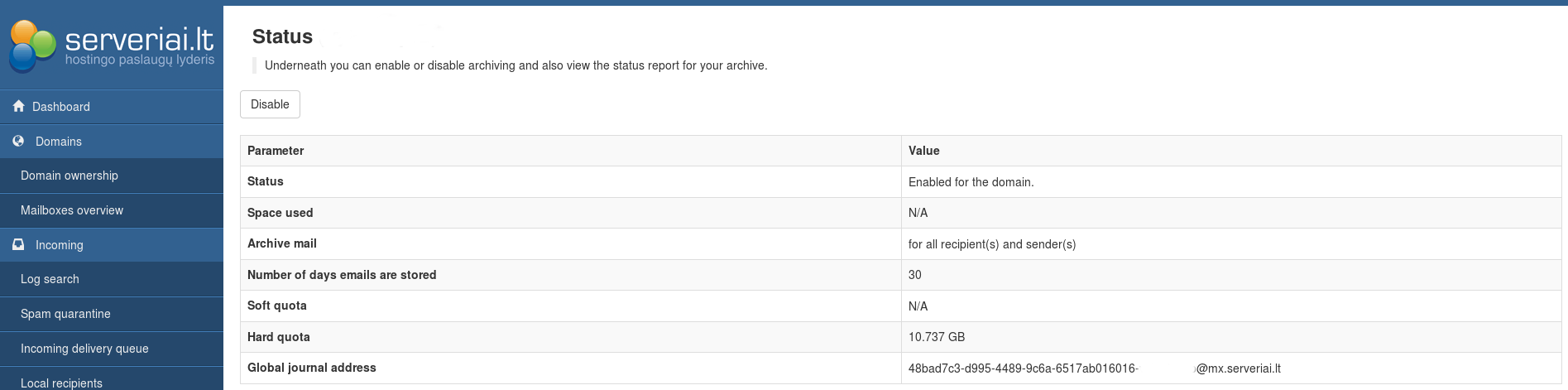Click the Space used row label

[x=280, y=213]
